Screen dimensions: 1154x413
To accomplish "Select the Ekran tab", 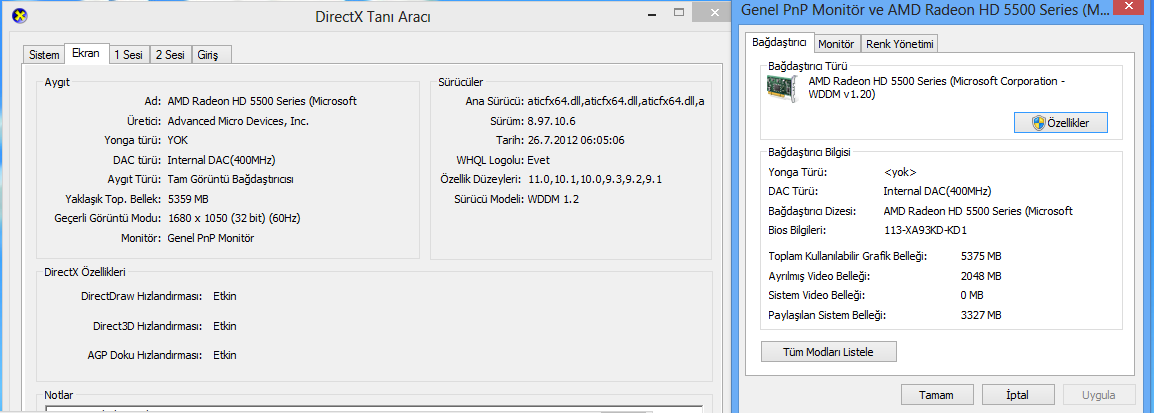I will click(86, 53).
